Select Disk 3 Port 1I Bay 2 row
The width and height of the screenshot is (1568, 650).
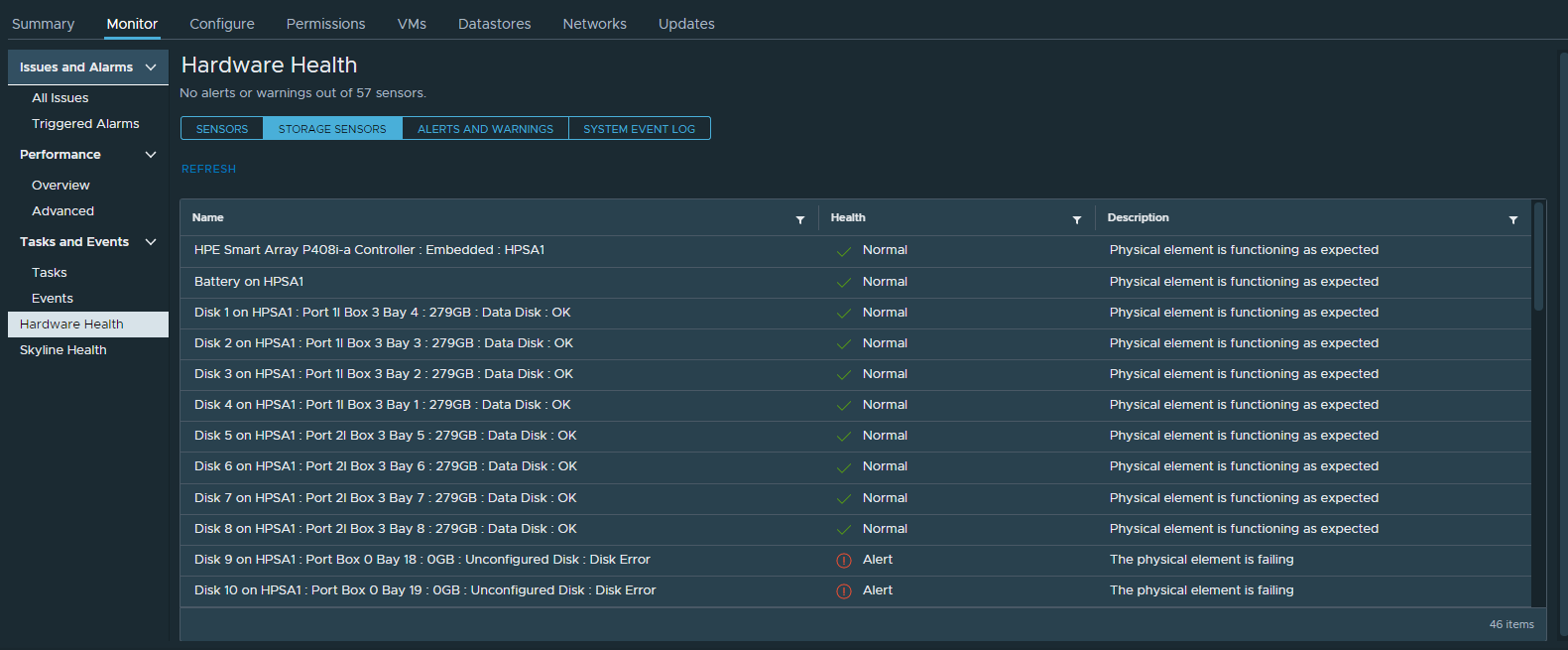click(856, 375)
